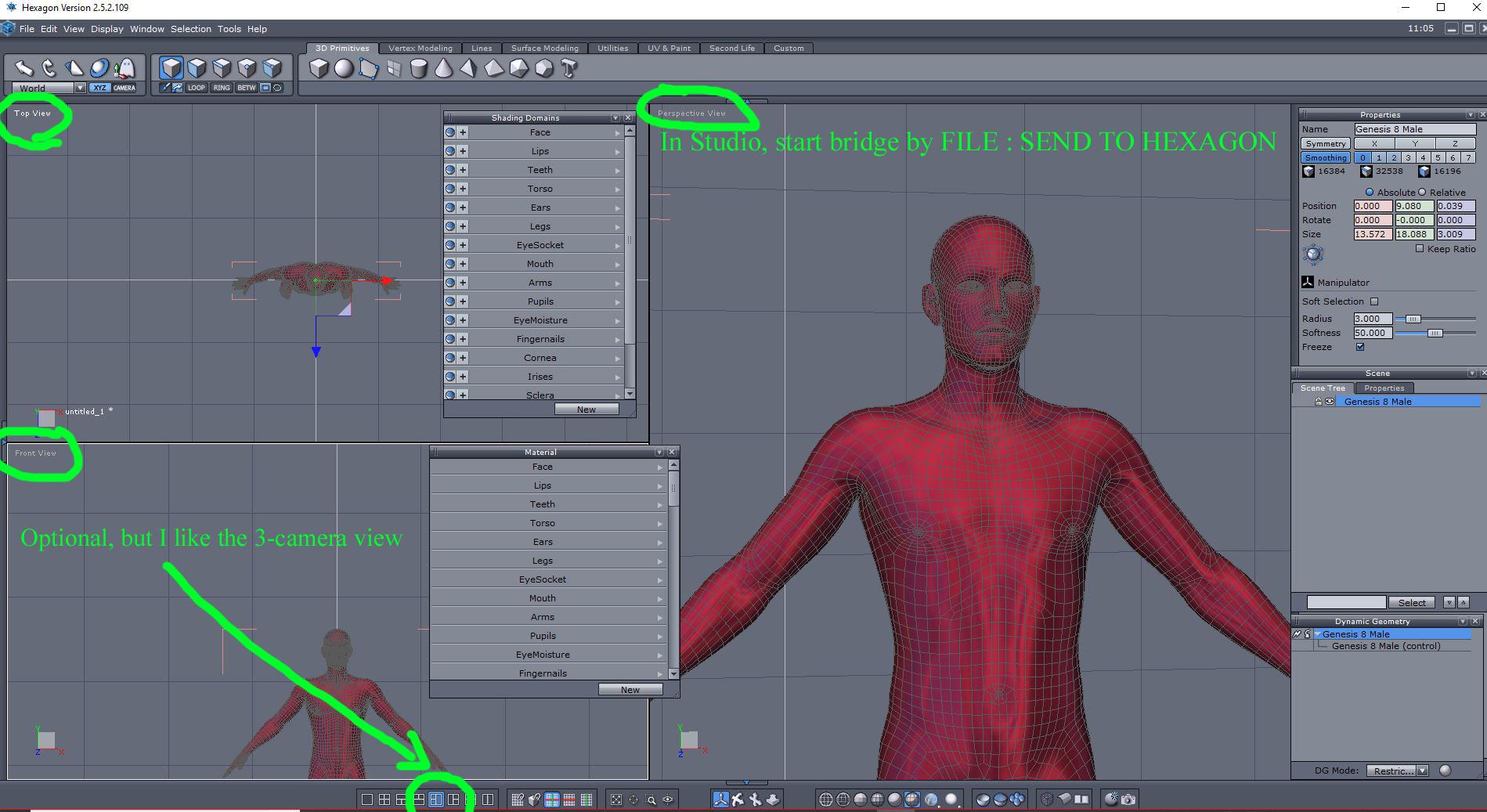
Task: Open the Properties panel menu arrow
Action: tap(1470, 114)
